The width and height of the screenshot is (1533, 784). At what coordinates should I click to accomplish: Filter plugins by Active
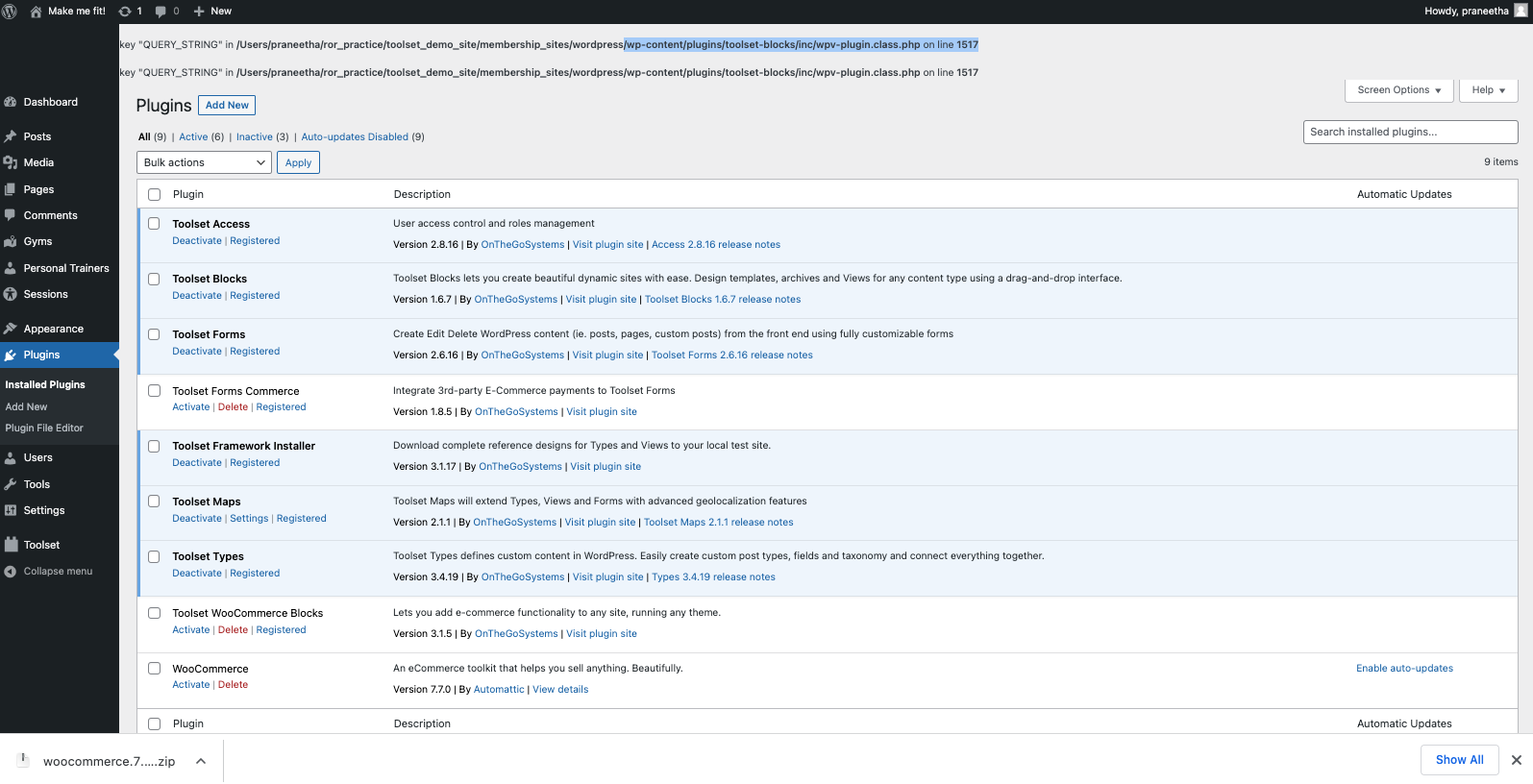pyautogui.click(x=193, y=136)
